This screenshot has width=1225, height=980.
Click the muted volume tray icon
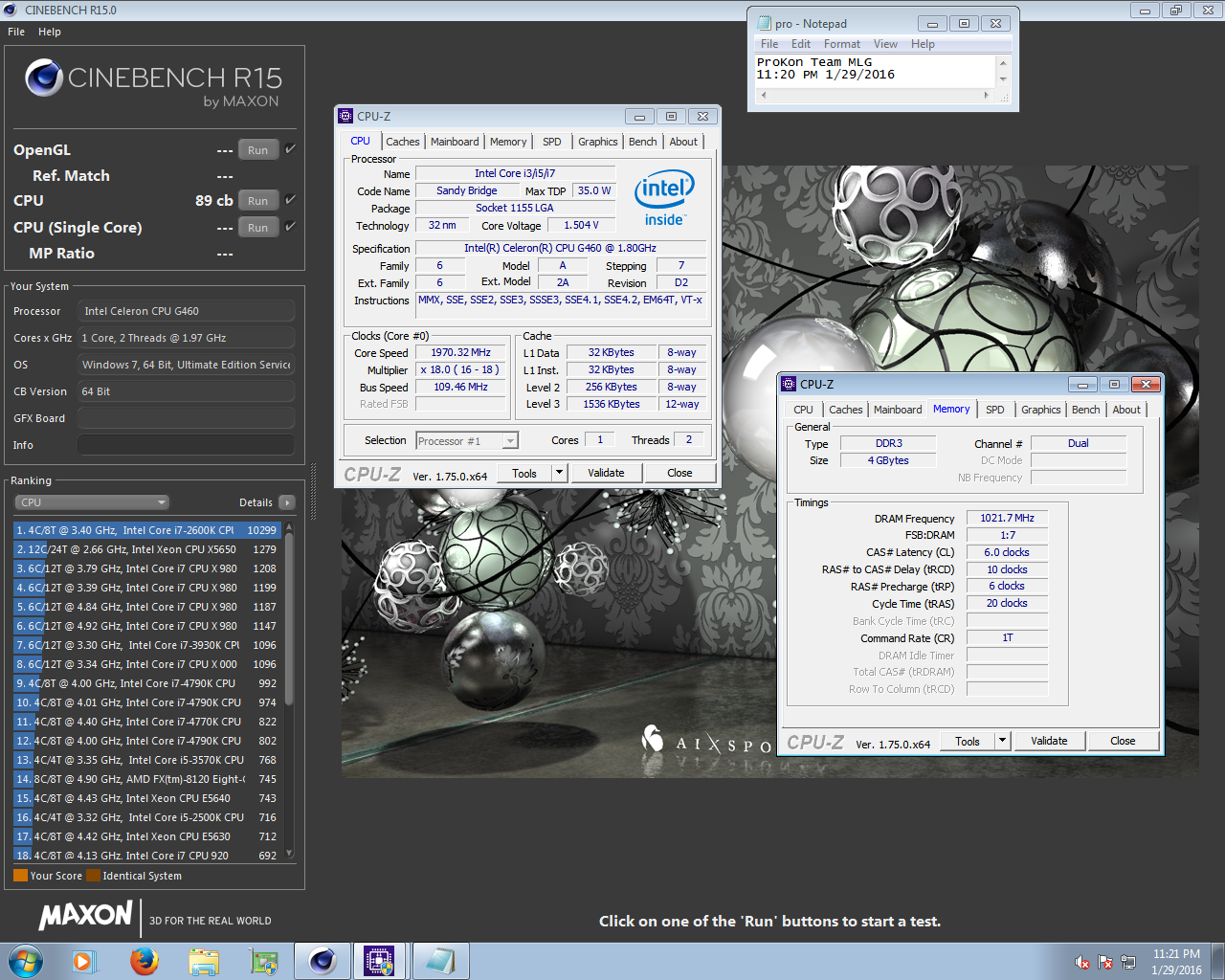pos(1082,962)
